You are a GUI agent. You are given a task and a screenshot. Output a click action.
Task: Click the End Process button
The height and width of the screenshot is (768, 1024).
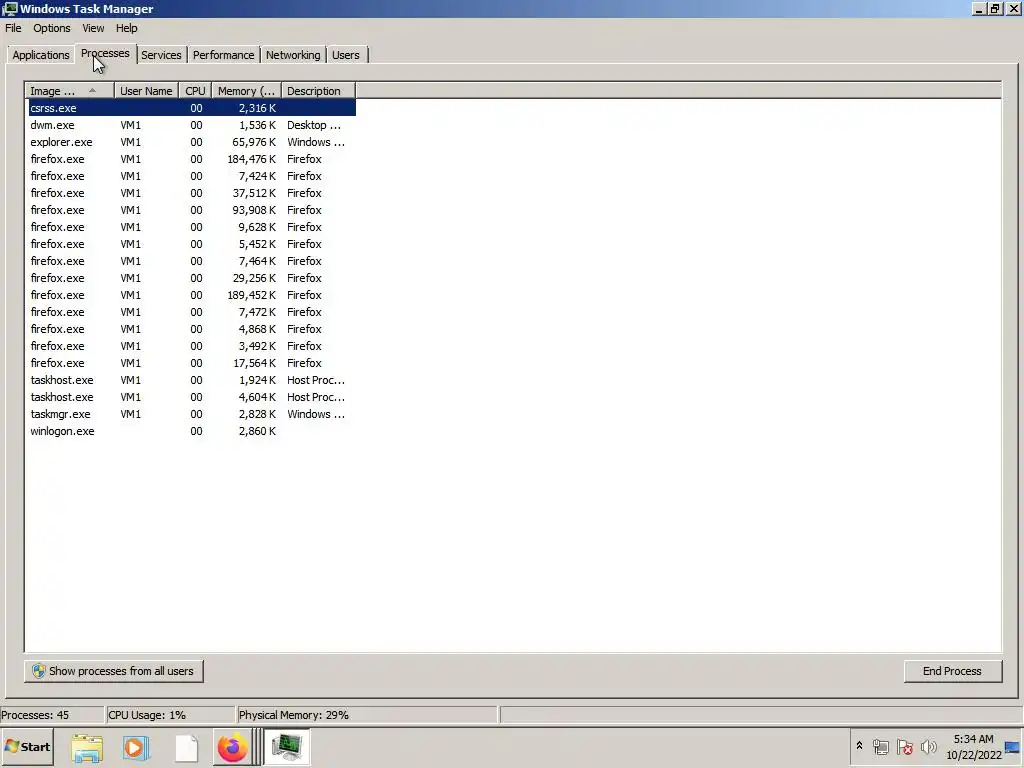pos(952,671)
